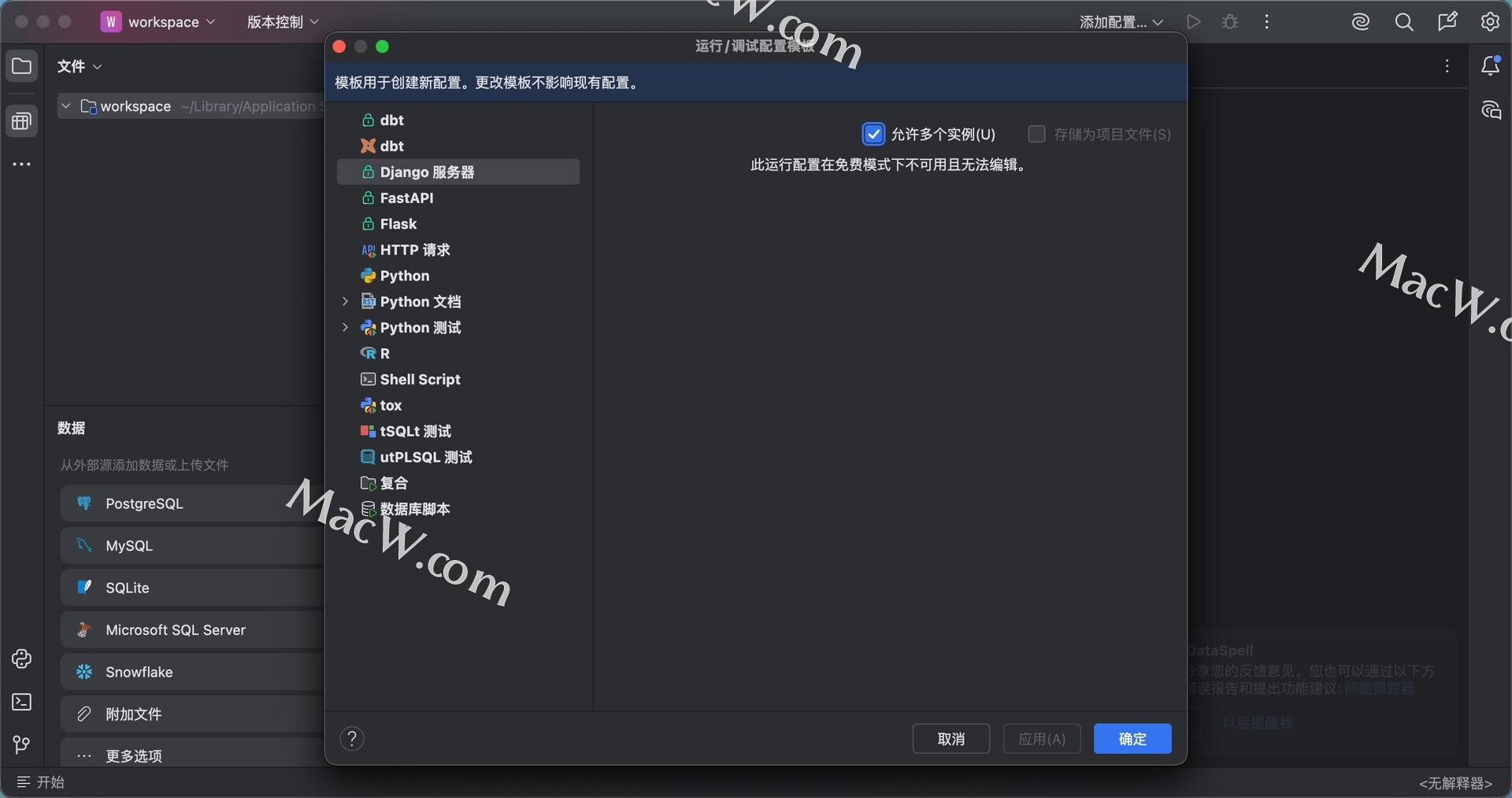Click the help question mark button

tap(352, 739)
